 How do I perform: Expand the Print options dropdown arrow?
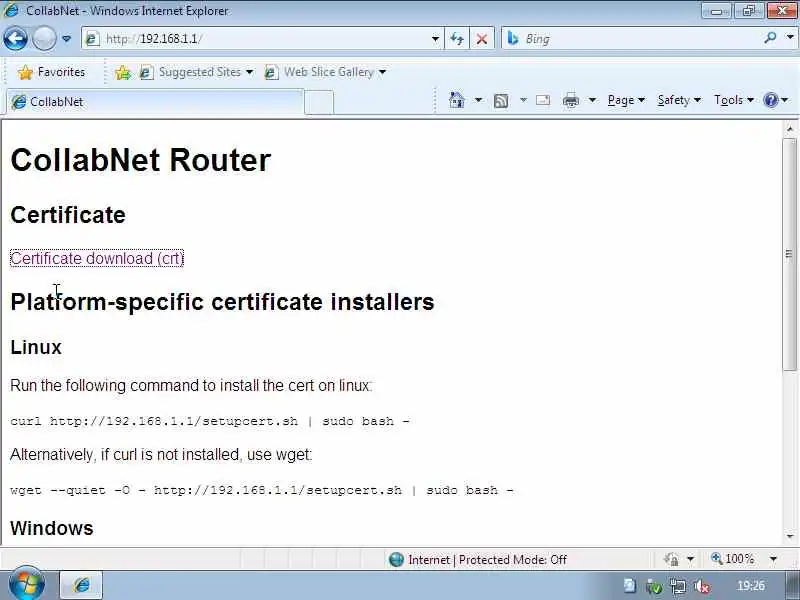pos(592,100)
